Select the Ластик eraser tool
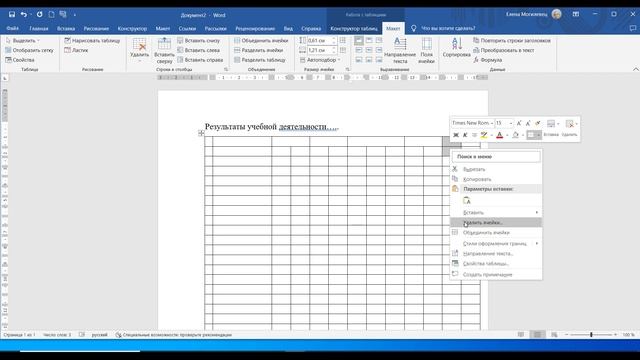The height and width of the screenshot is (360, 640). pyautogui.click(x=76, y=50)
